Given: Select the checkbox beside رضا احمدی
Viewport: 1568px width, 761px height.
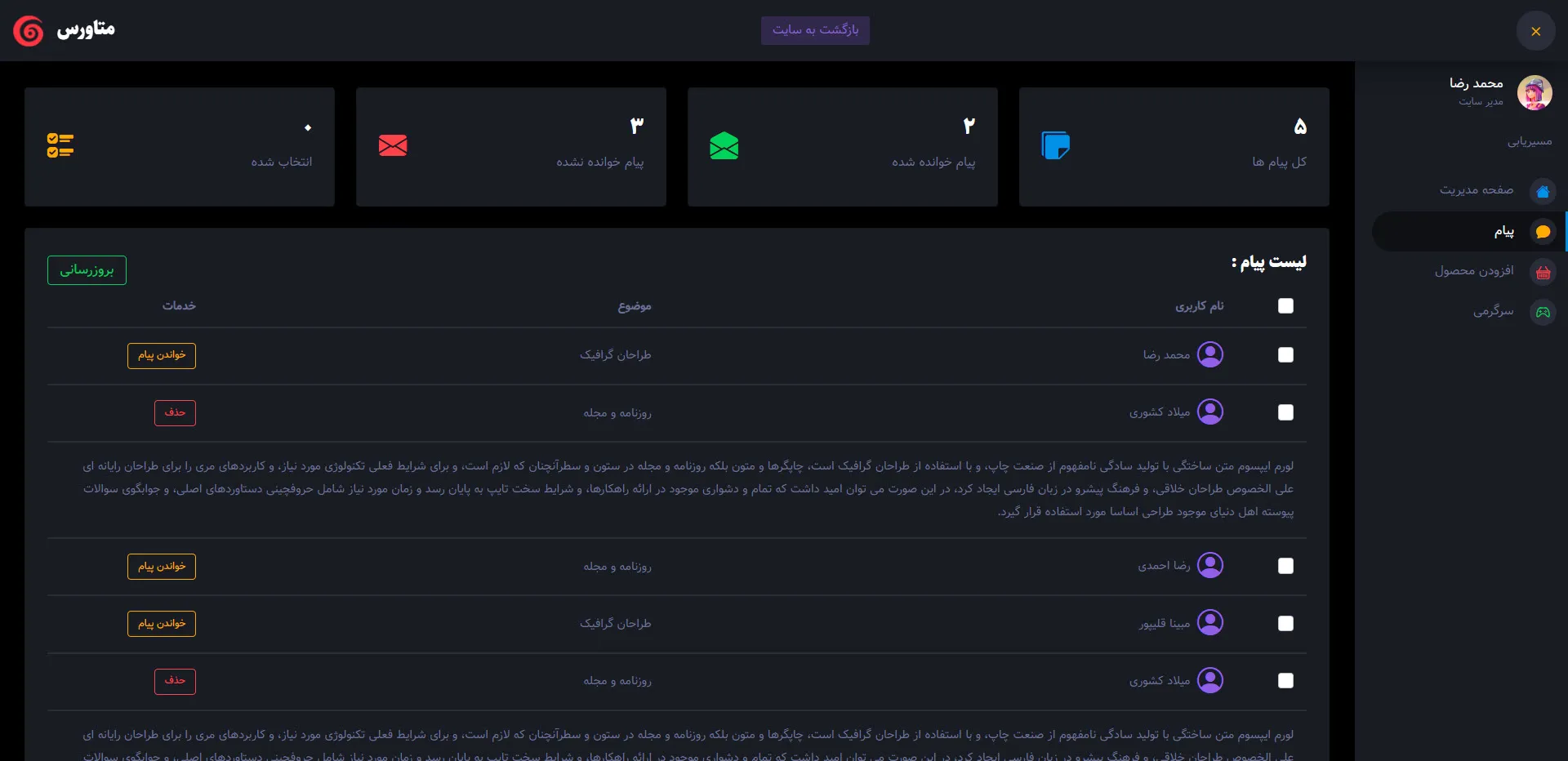Looking at the screenshot, I should click(x=1285, y=566).
